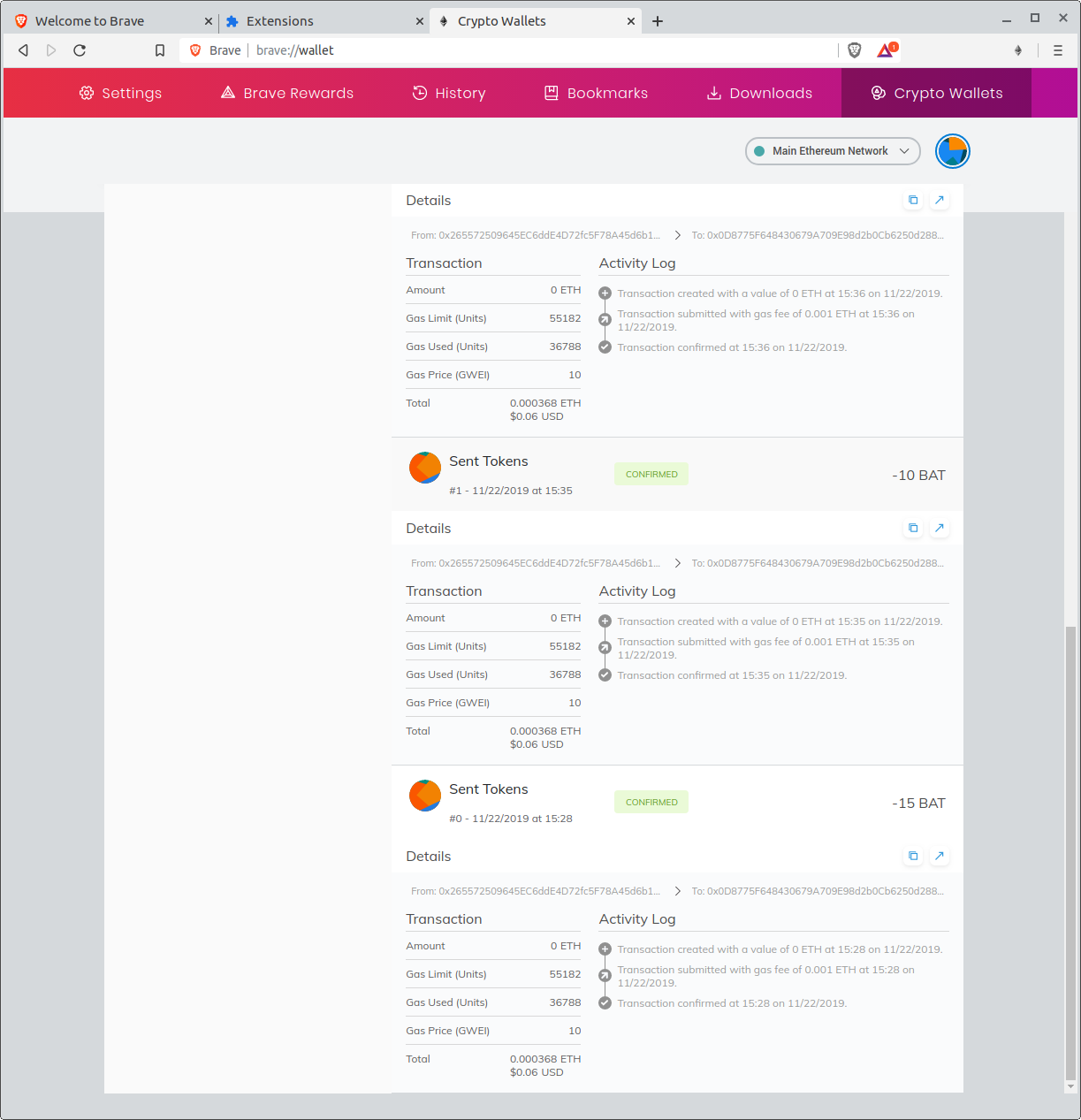
Task: Collapse the Sent Tokens #0 transaction row
Action: [x=677, y=803]
